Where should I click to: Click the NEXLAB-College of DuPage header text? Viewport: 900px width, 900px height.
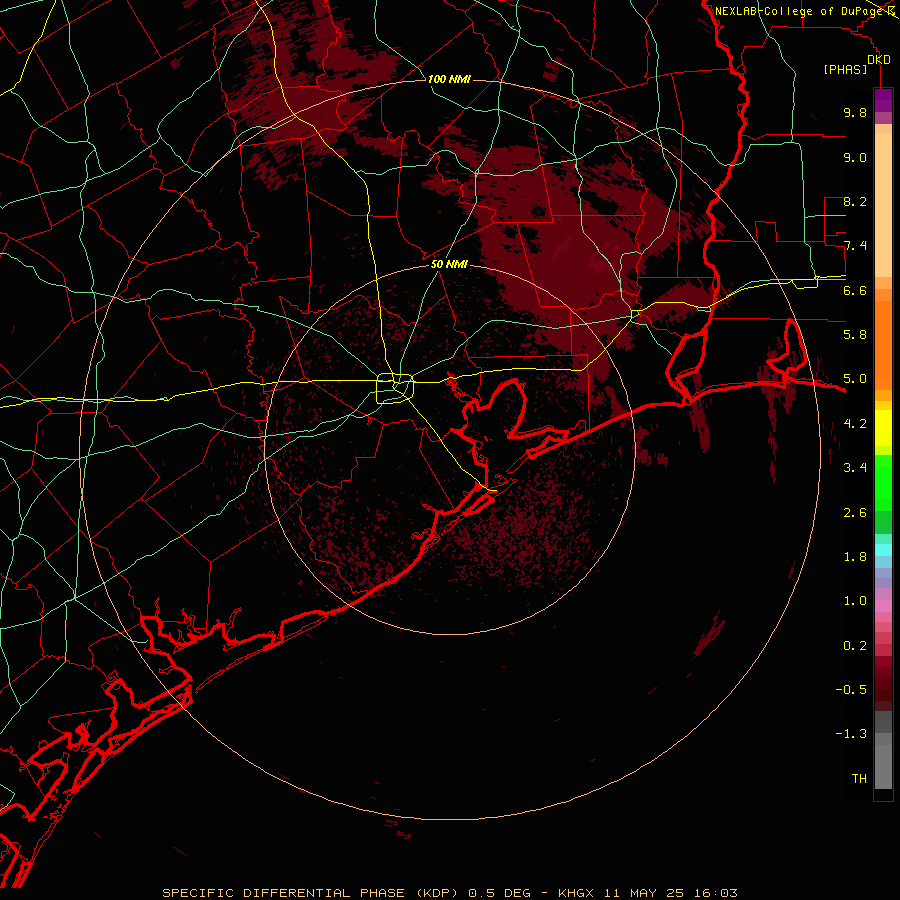pyautogui.click(x=800, y=11)
